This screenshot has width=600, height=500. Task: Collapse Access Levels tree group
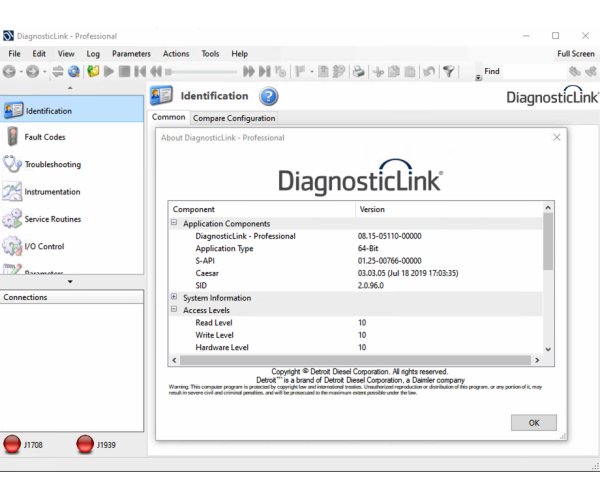pyautogui.click(x=174, y=309)
